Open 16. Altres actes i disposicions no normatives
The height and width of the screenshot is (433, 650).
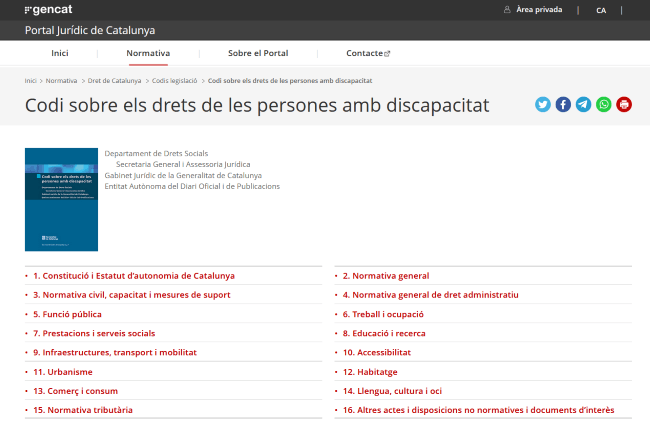(x=479, y=410)
